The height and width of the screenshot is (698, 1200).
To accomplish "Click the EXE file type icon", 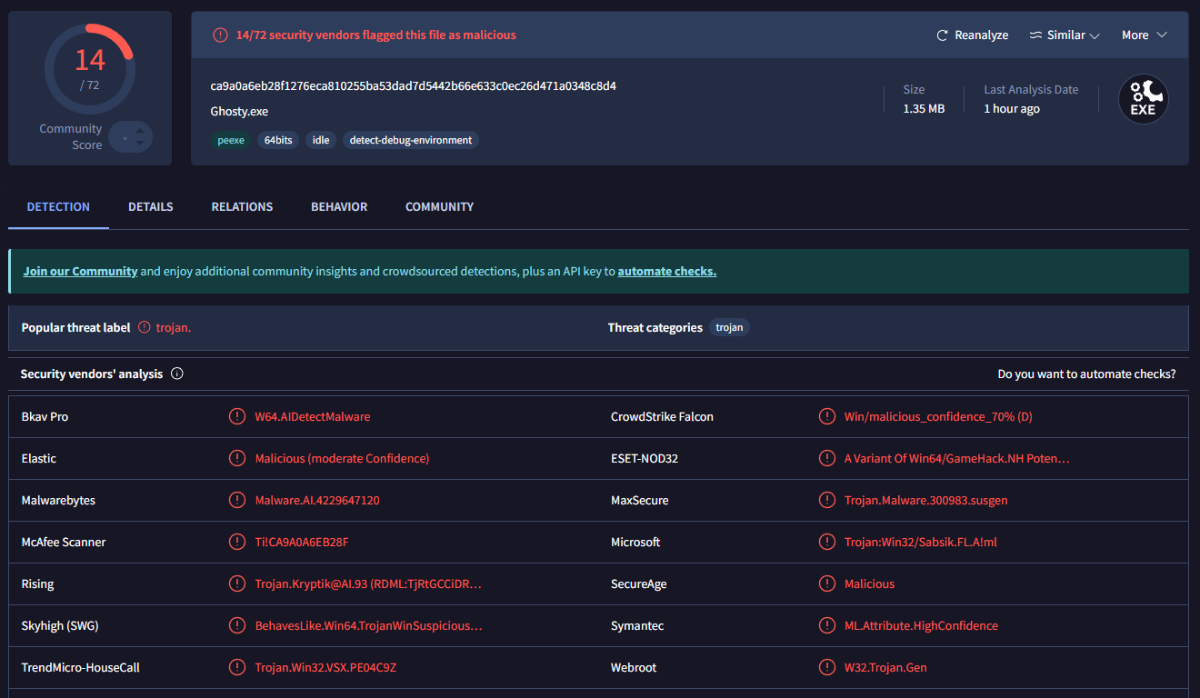I will pos(1143,99).
